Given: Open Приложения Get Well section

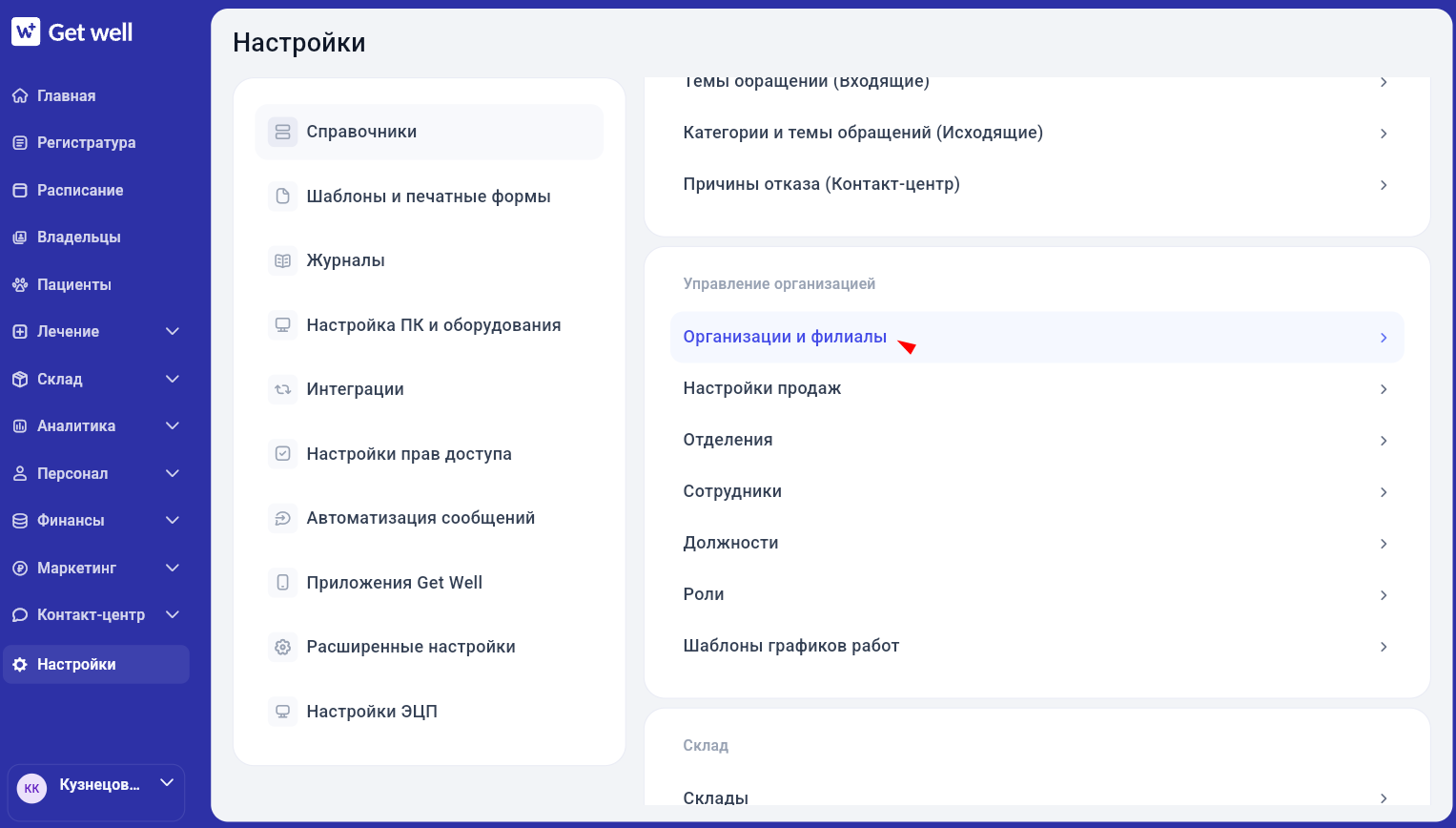Looking at the screenshot, I should pyautogui.click(x=429, y=583).
